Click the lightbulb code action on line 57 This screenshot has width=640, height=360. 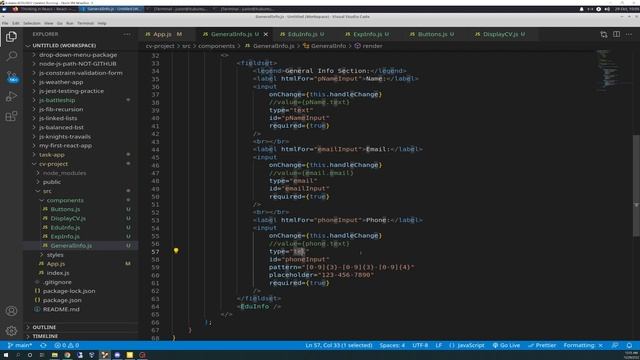point(176,251)
